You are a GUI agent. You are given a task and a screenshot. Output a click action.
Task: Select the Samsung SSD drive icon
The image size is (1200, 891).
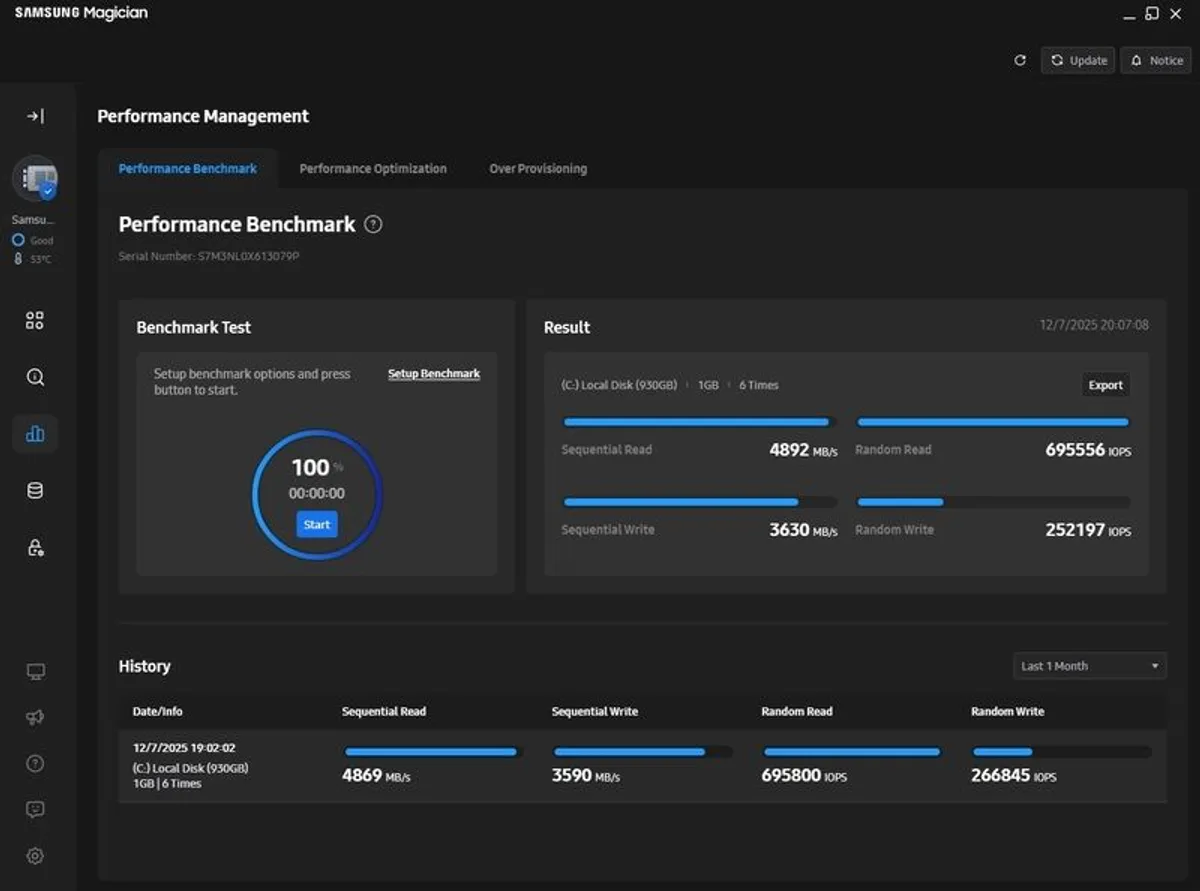35,179
